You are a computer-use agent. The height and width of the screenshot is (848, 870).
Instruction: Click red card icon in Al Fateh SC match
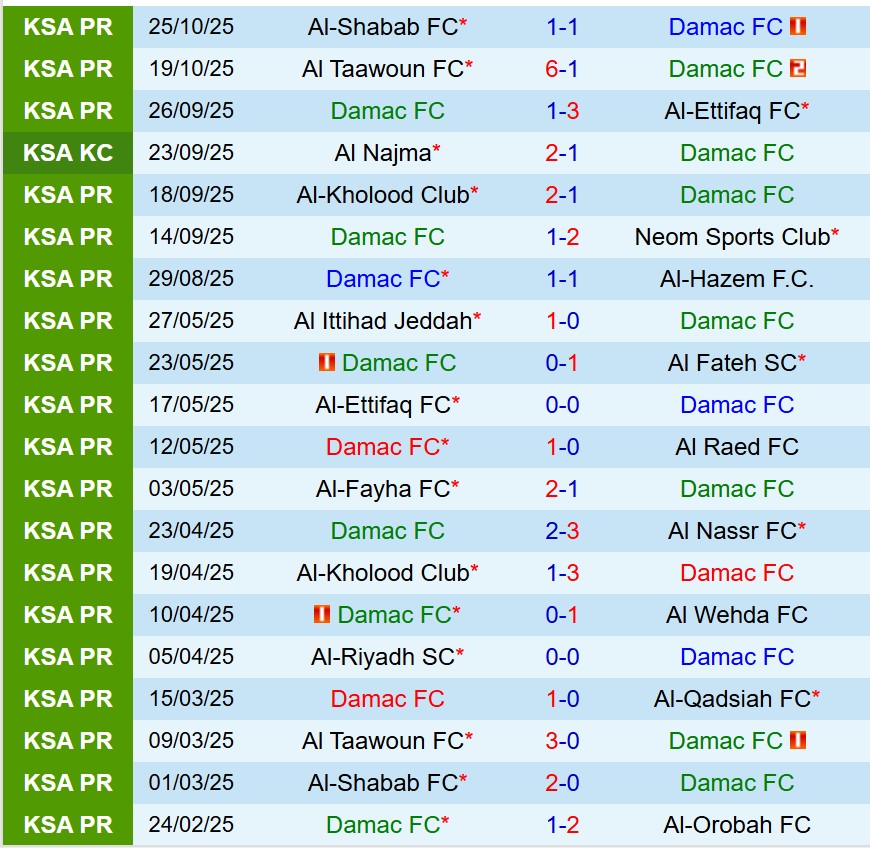tap(327, 363)
